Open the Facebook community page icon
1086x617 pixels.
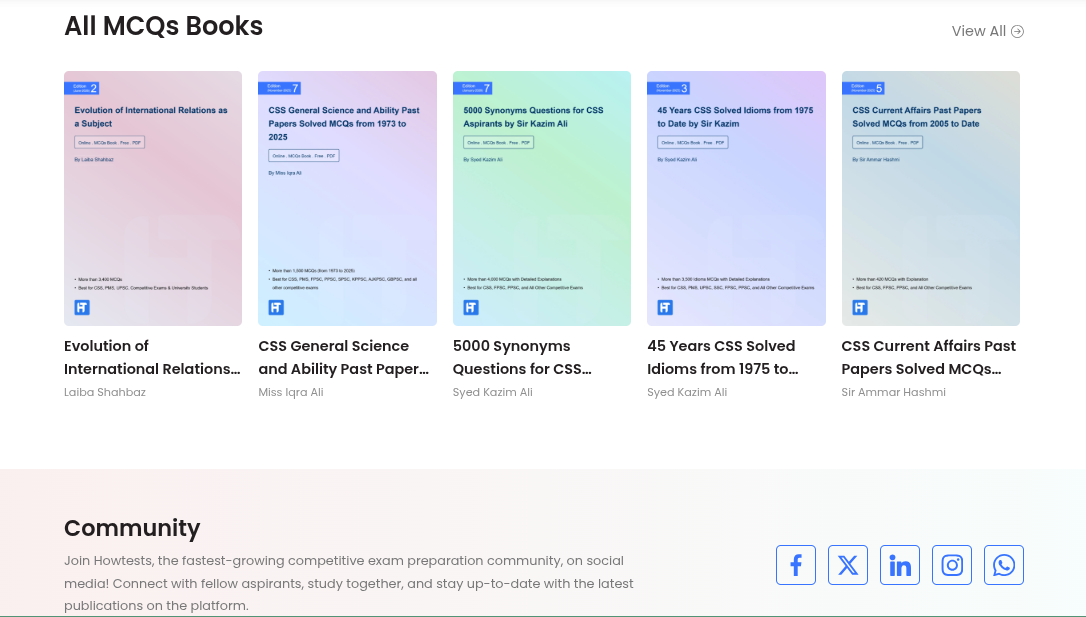[x=796, y=565]
